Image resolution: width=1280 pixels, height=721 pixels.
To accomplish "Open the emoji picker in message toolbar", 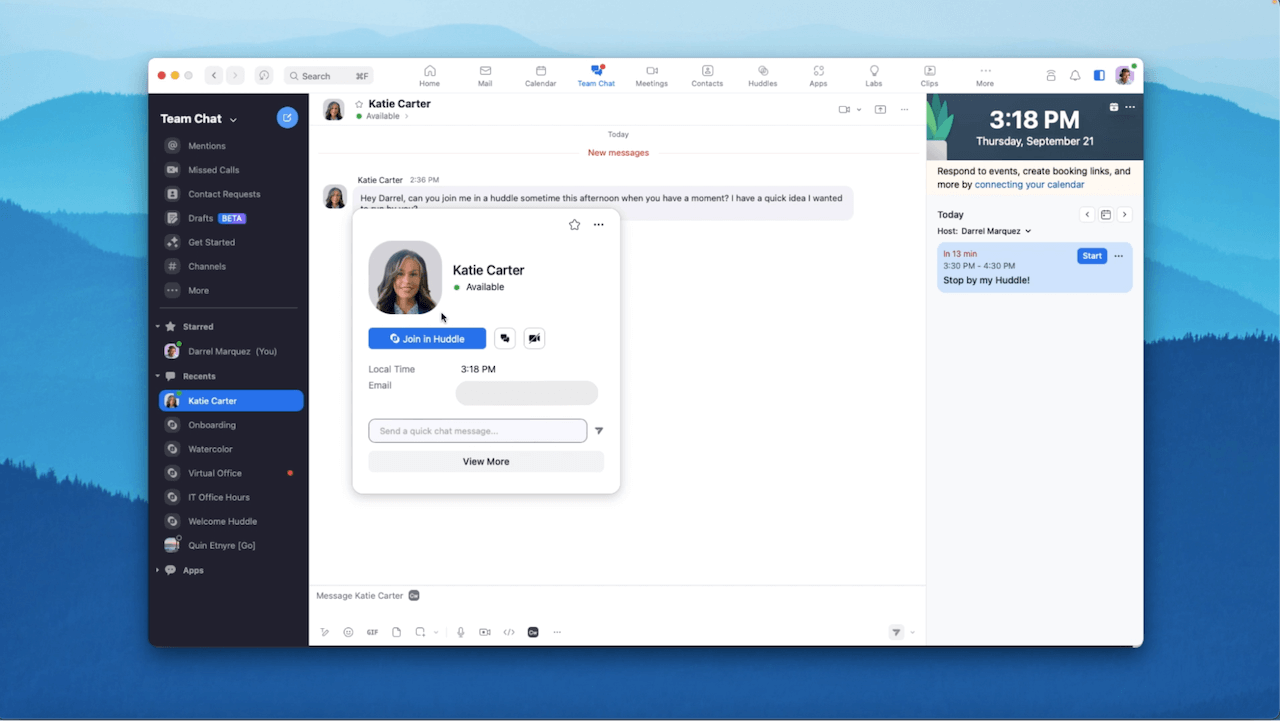I will (x=348, y=632).
